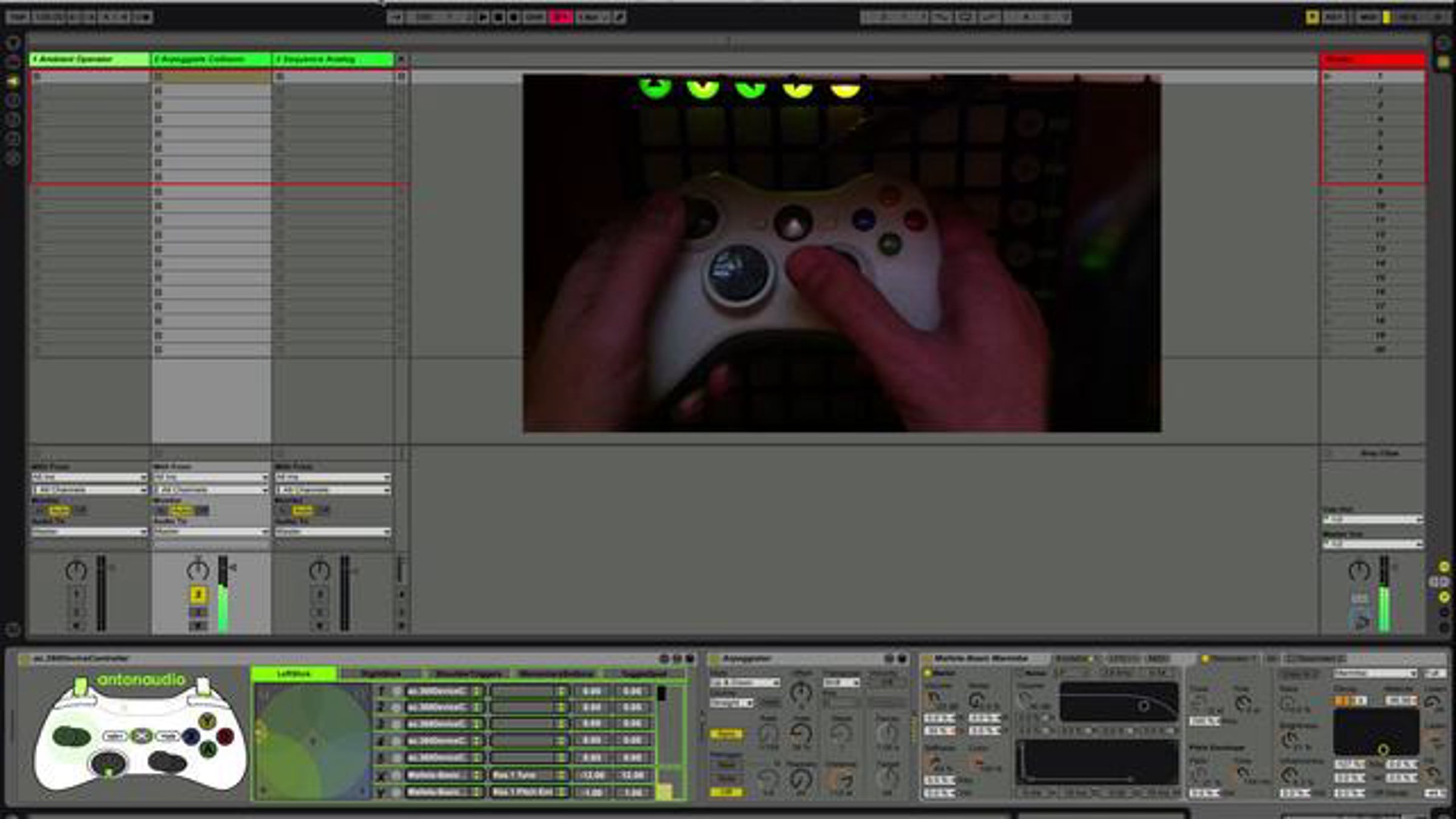Toggle the yellow Key map button

tap(1312, 18)
